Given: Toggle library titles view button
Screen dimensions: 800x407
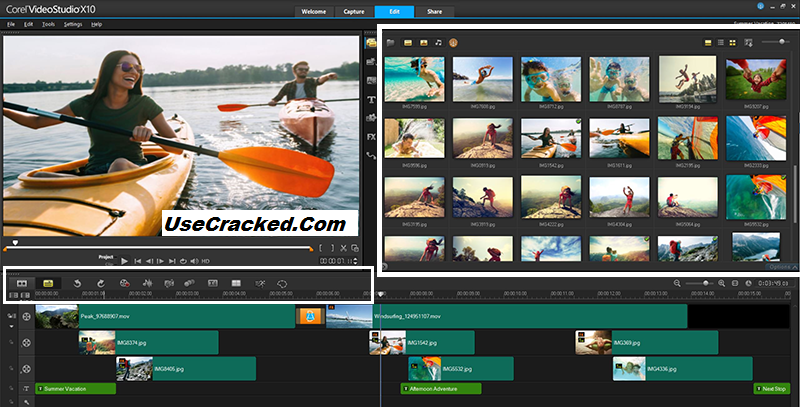Looking at the screenshot, I should click(x=708, y=43).
